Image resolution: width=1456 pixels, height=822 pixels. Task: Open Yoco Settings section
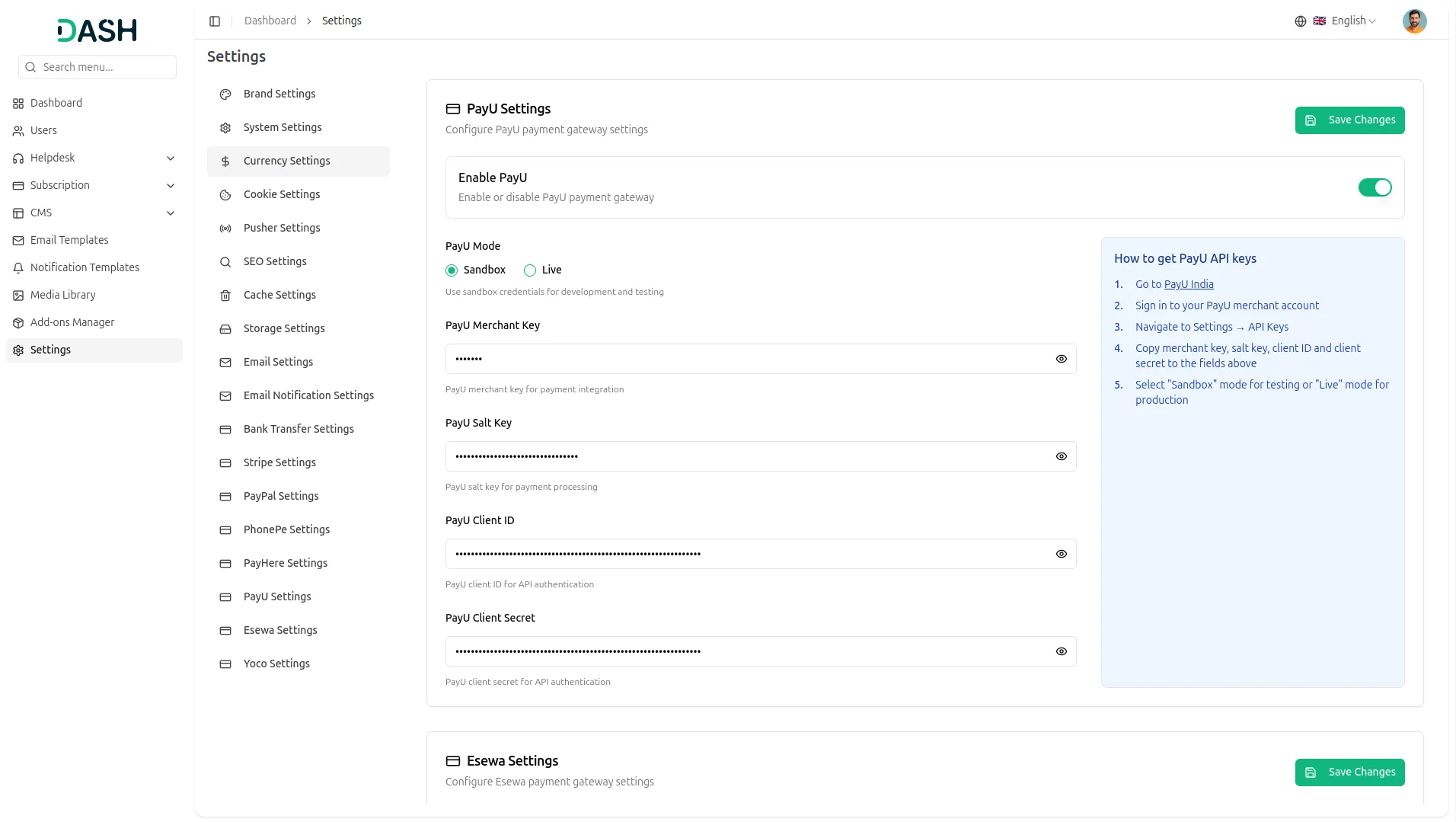[x=299, y=664]
